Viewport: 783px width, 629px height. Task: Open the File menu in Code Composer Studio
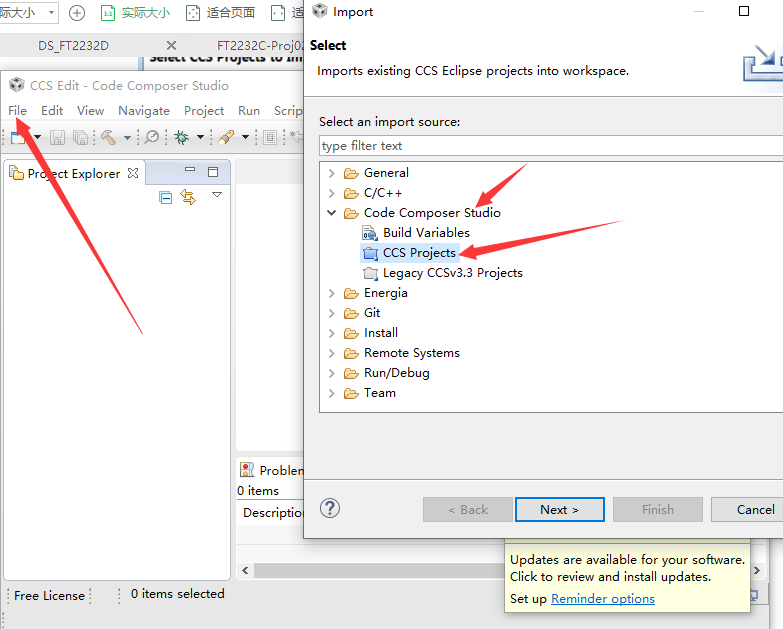click(17, 110)
